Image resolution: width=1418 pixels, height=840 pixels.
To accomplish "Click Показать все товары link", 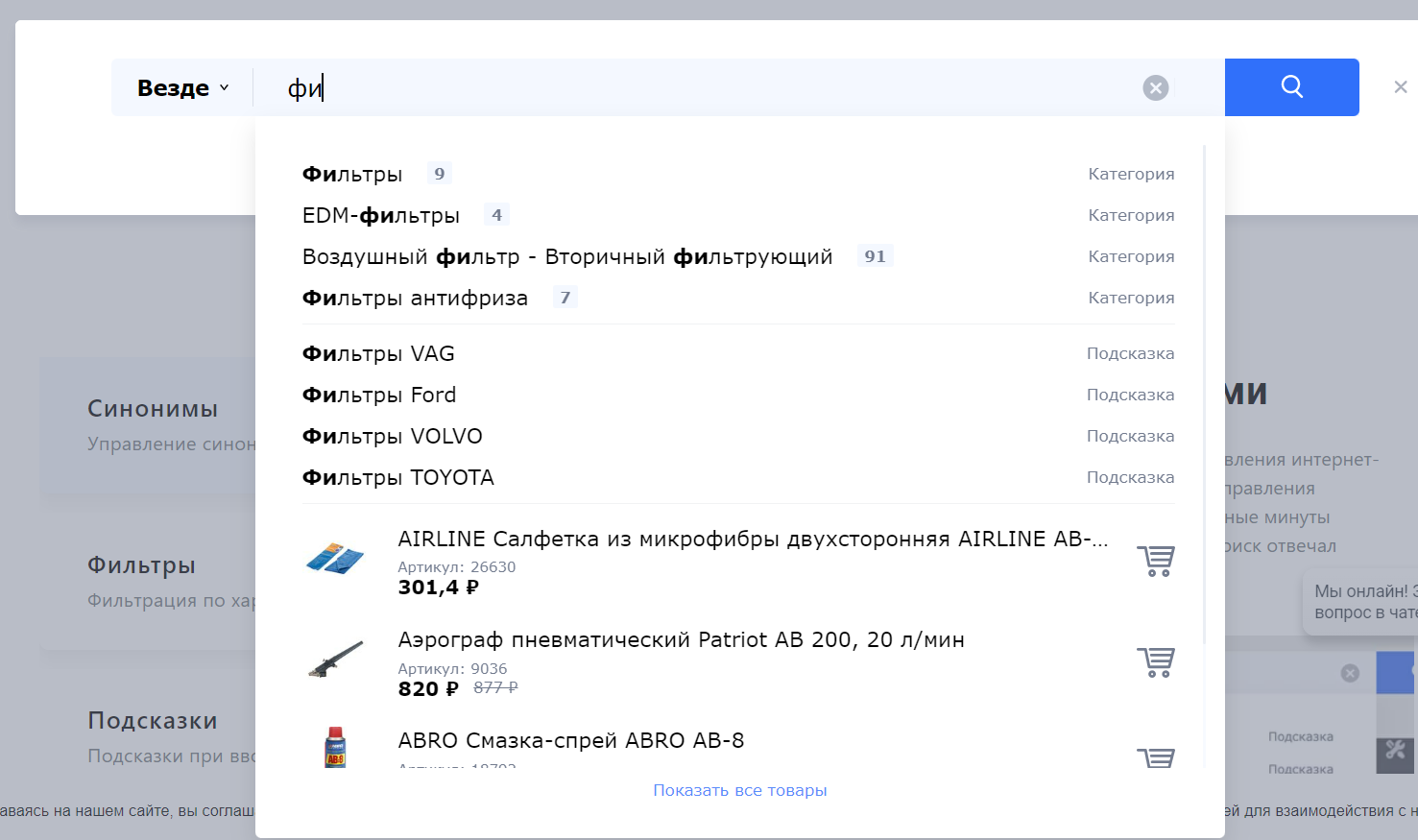I will pos(739,790).
